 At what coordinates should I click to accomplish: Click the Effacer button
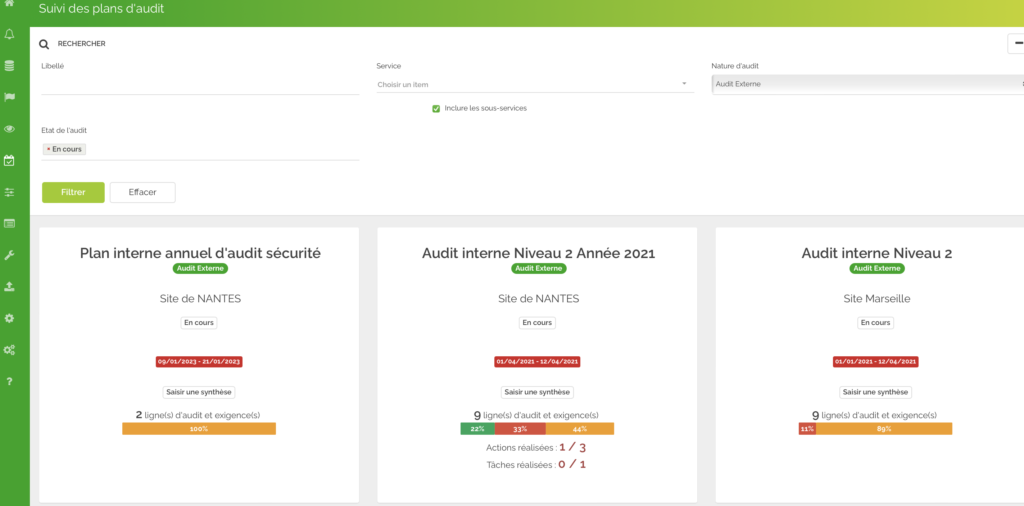pyautogui.click(x=142, y=192)
